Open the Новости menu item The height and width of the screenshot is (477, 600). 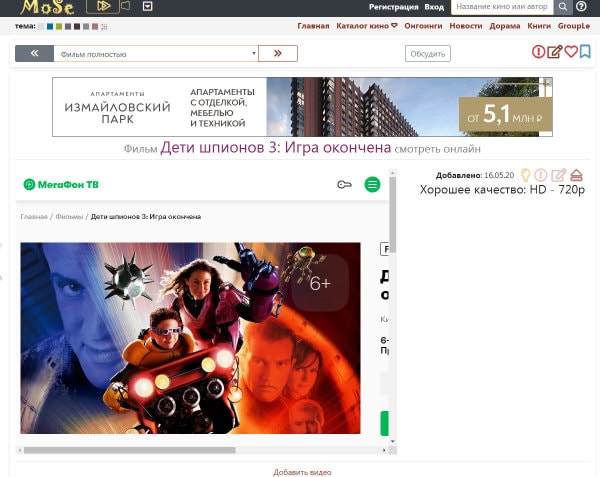466,26
